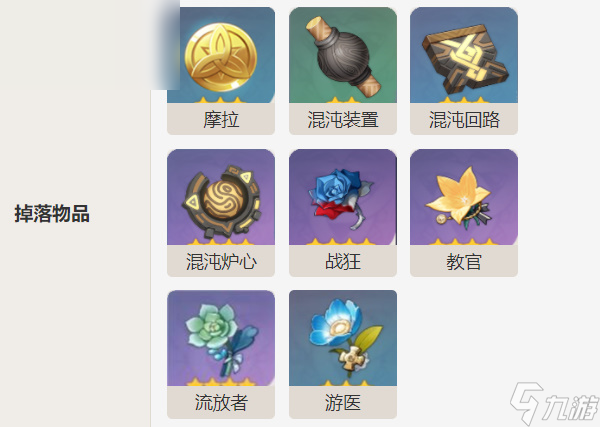This screenshot has height=427, width=600.
Task: Open the 教官 text label
Action: pos(464,262)
